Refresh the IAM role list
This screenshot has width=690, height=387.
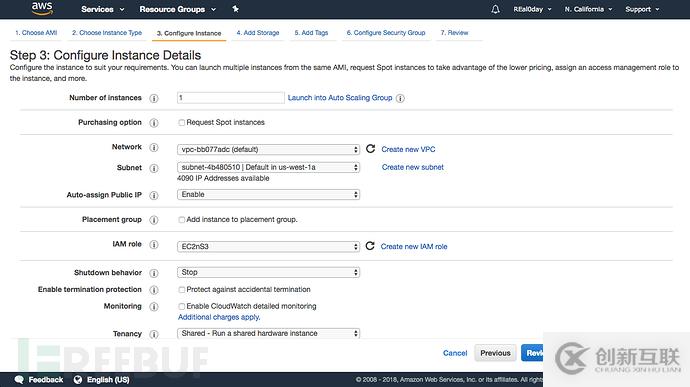(370, 246)
